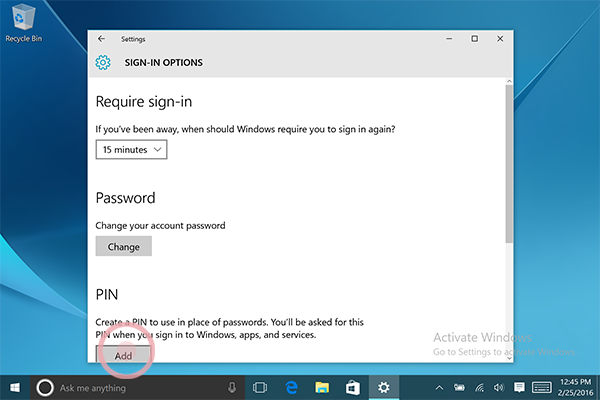Show hidden system tray icons
This screenshot has height=400, width=600.
coord(439,388)
